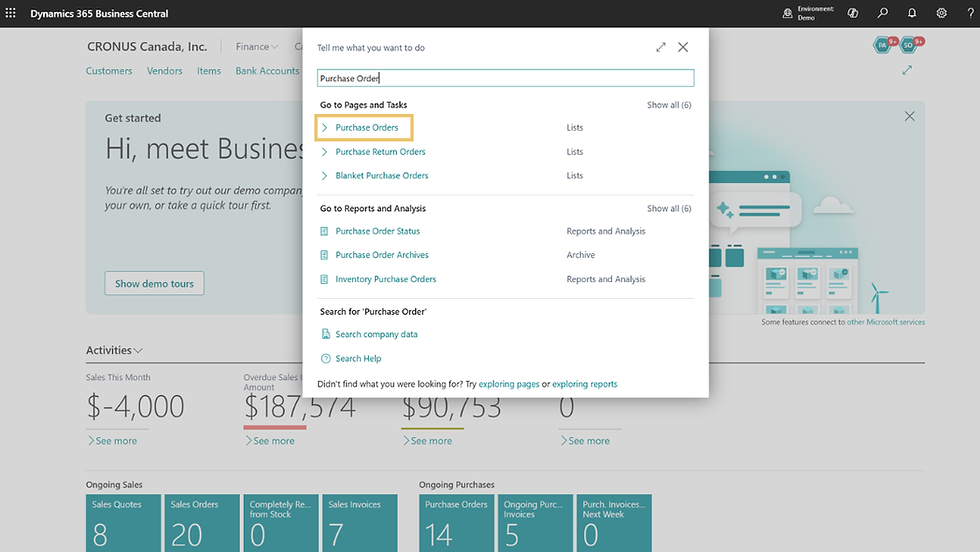Open the Purchase Return Orders result
This screenshot has width=980, height=552.
click(380, 152)
